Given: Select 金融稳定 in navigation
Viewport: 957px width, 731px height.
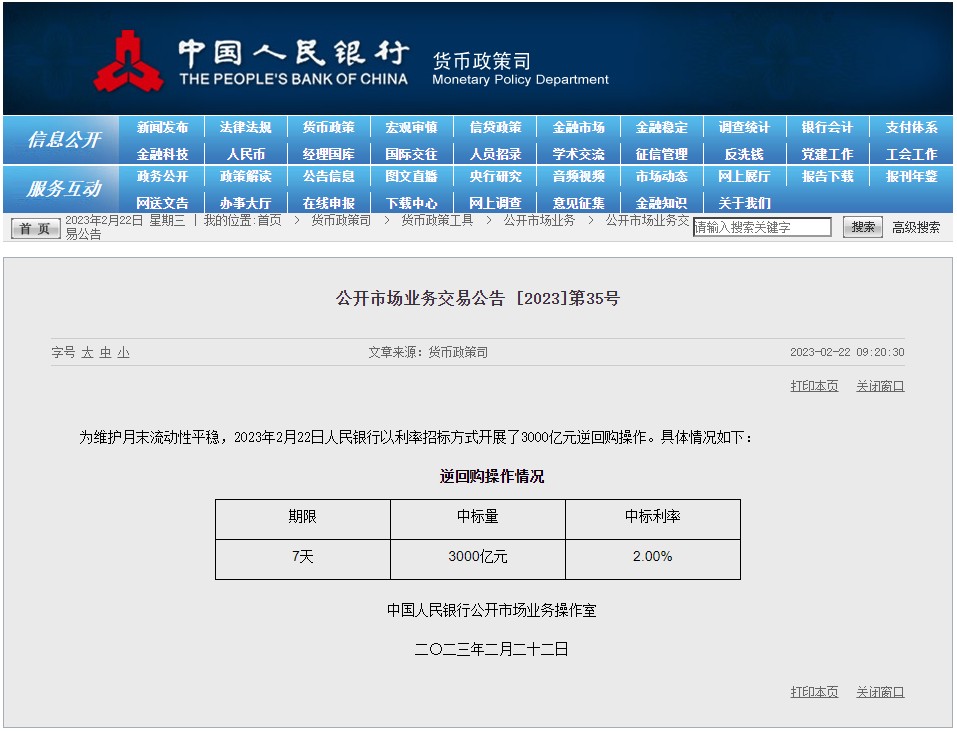Looking at the screenshot, I should click(661, 127).
